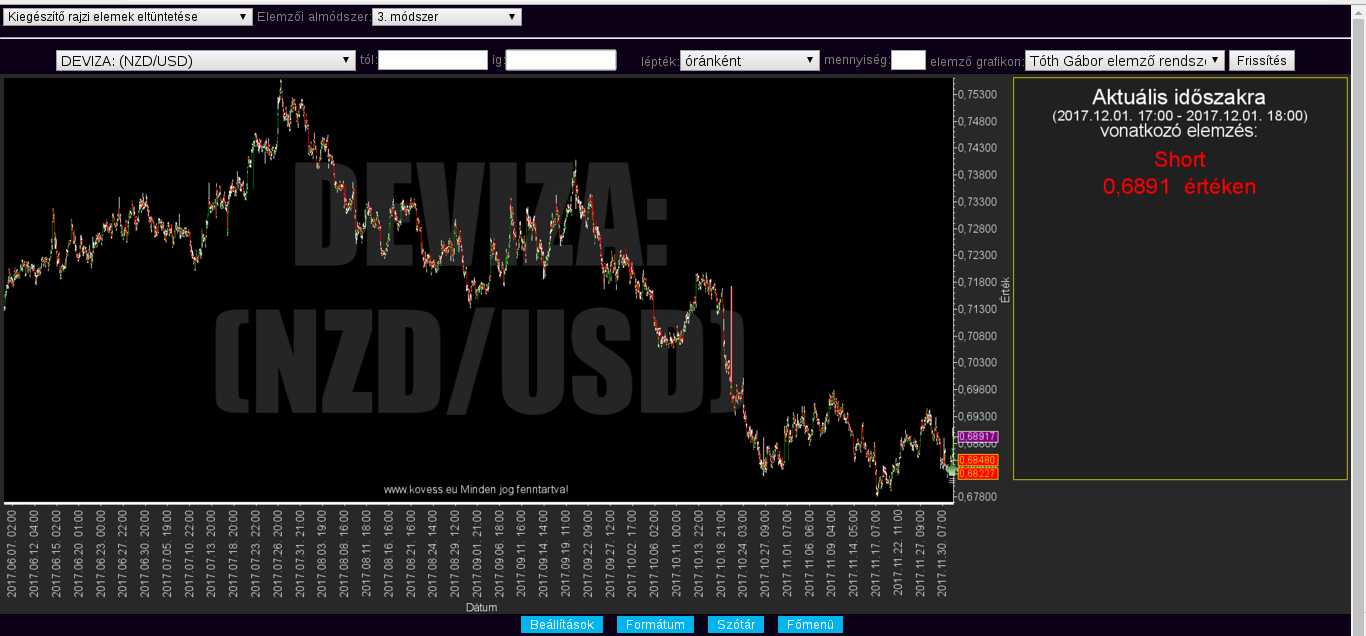Open the "Kiegészítő rajzi elemek eltüntetése" dropdown
Screen dimensions: 1366x636
(128, 17)
